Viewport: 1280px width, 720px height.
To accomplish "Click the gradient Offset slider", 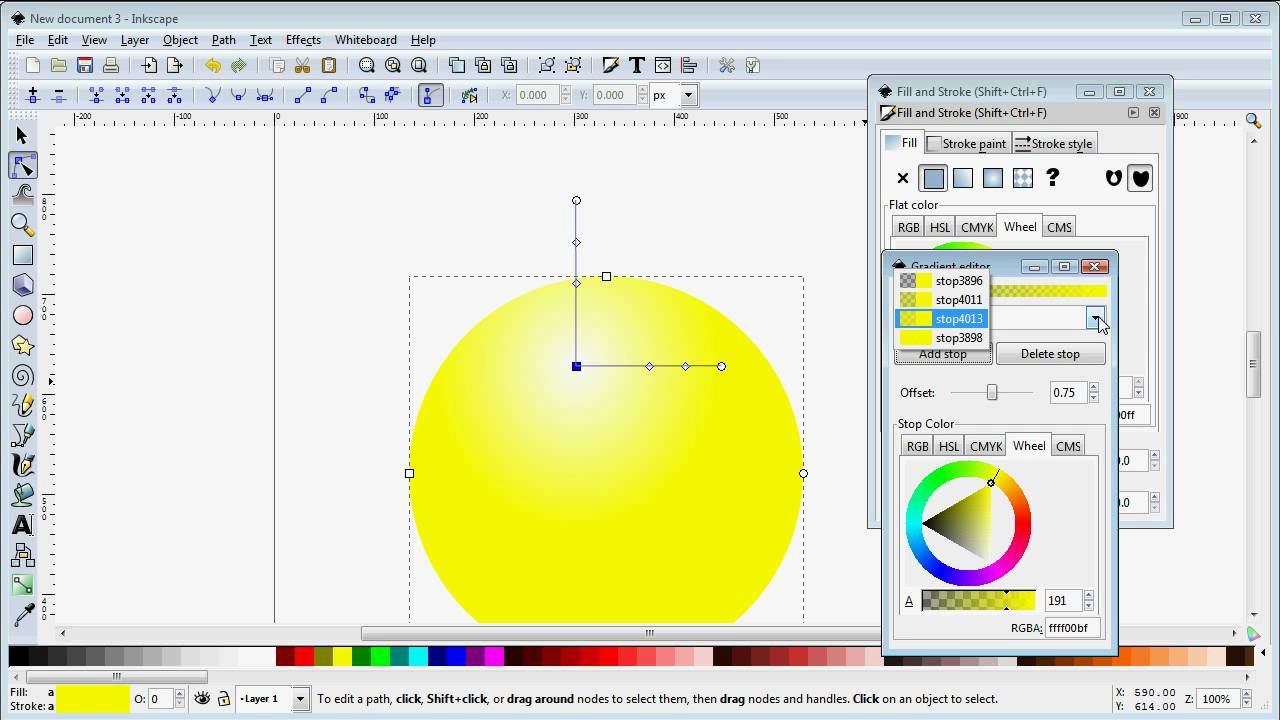I will coord(991,393).
